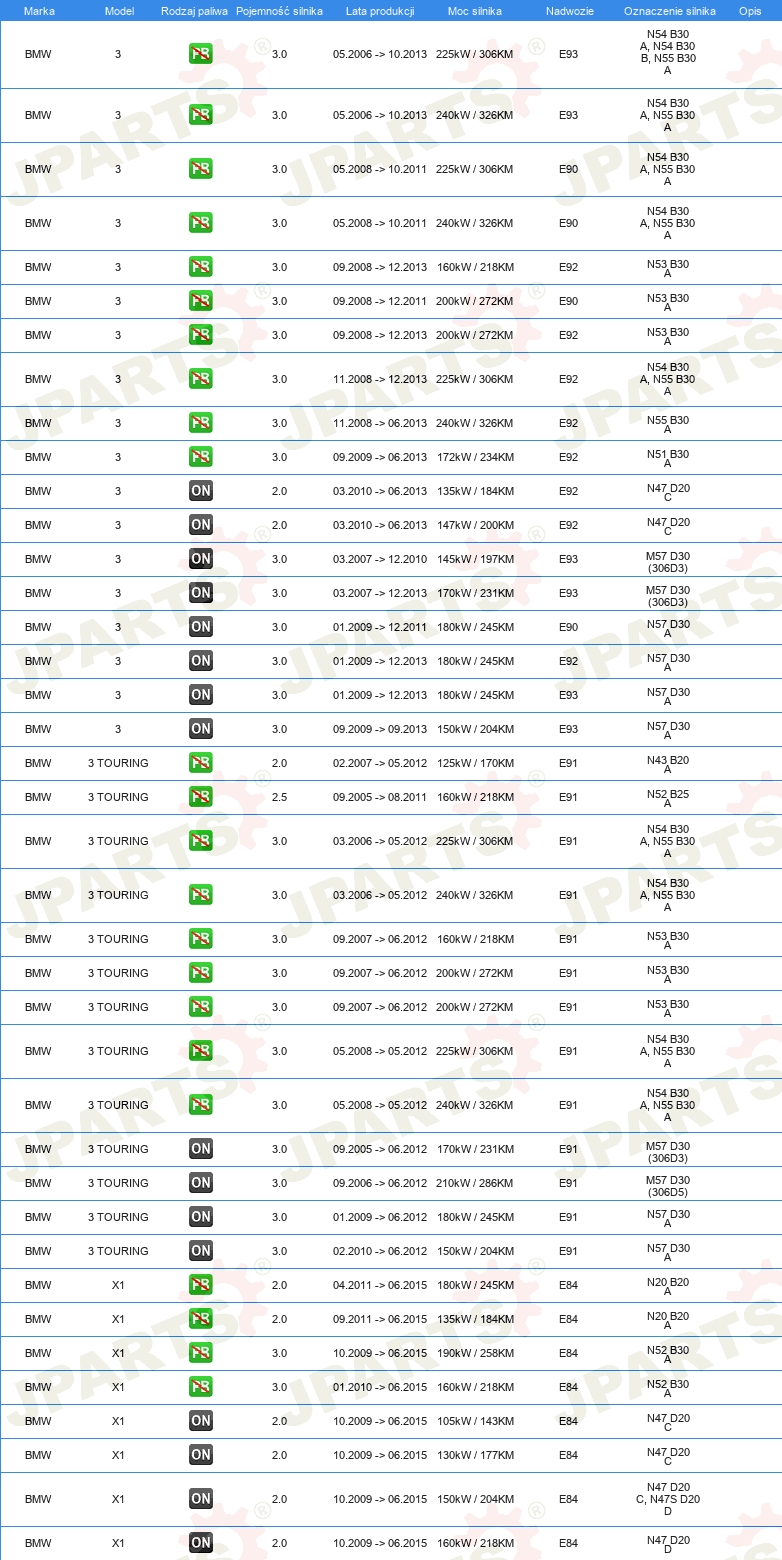Select ON icon in X1 150kW/204KM row
The image size is (782, 1560).
pyautogui.click(x=200, y=1499)
